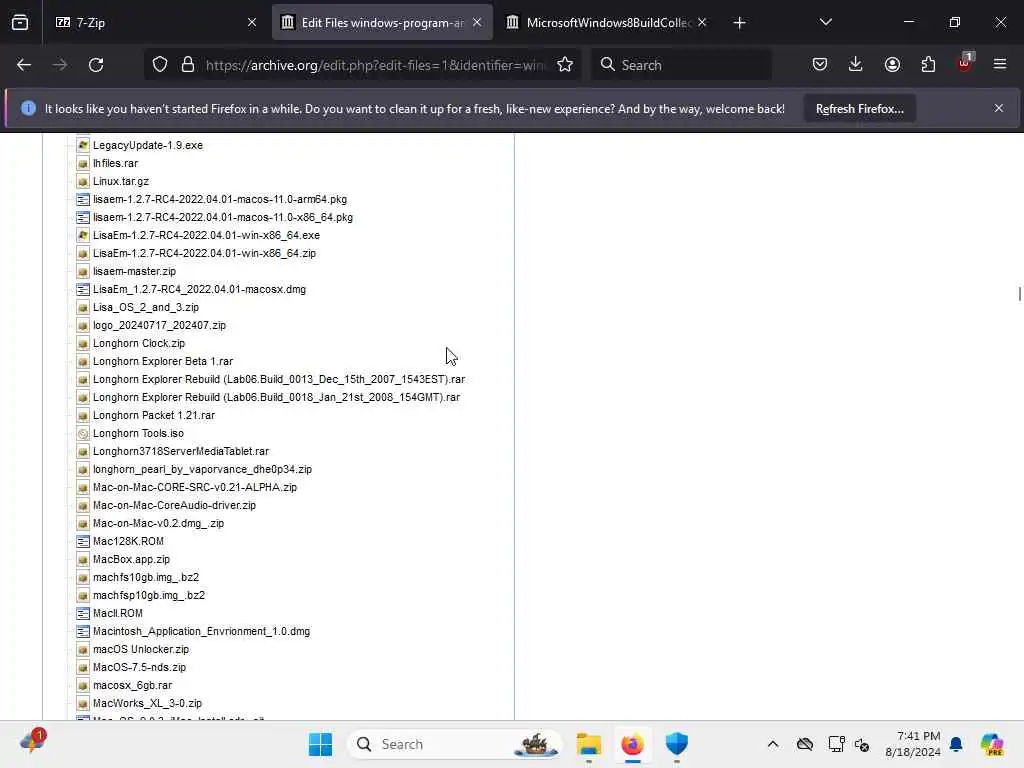Click icon beside LegacyUpdate-1.9.exe
Viewport: 1024px width, 768px height.
(x=83, y=145)
